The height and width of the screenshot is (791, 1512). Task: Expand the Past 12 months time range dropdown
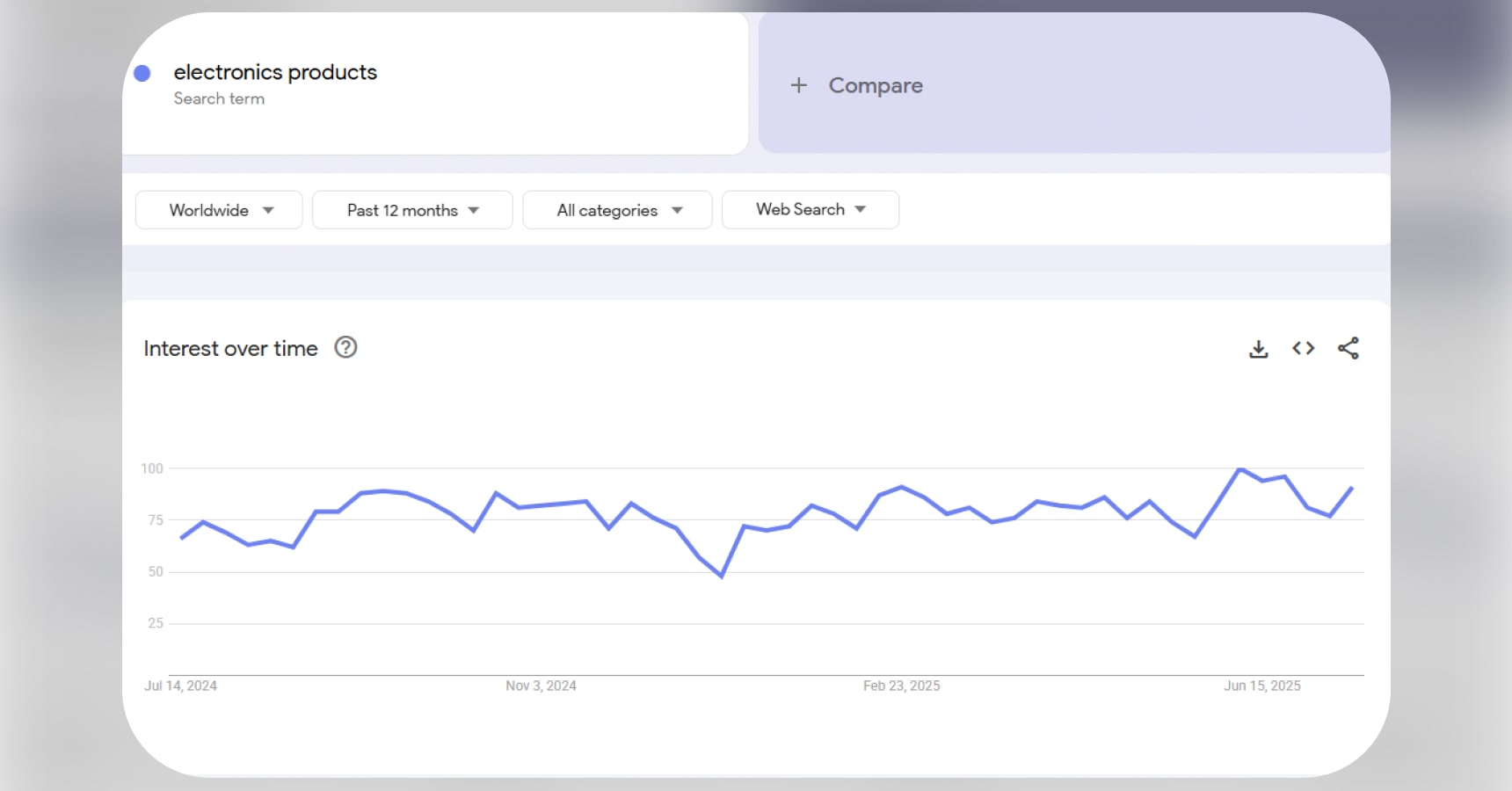411,209
